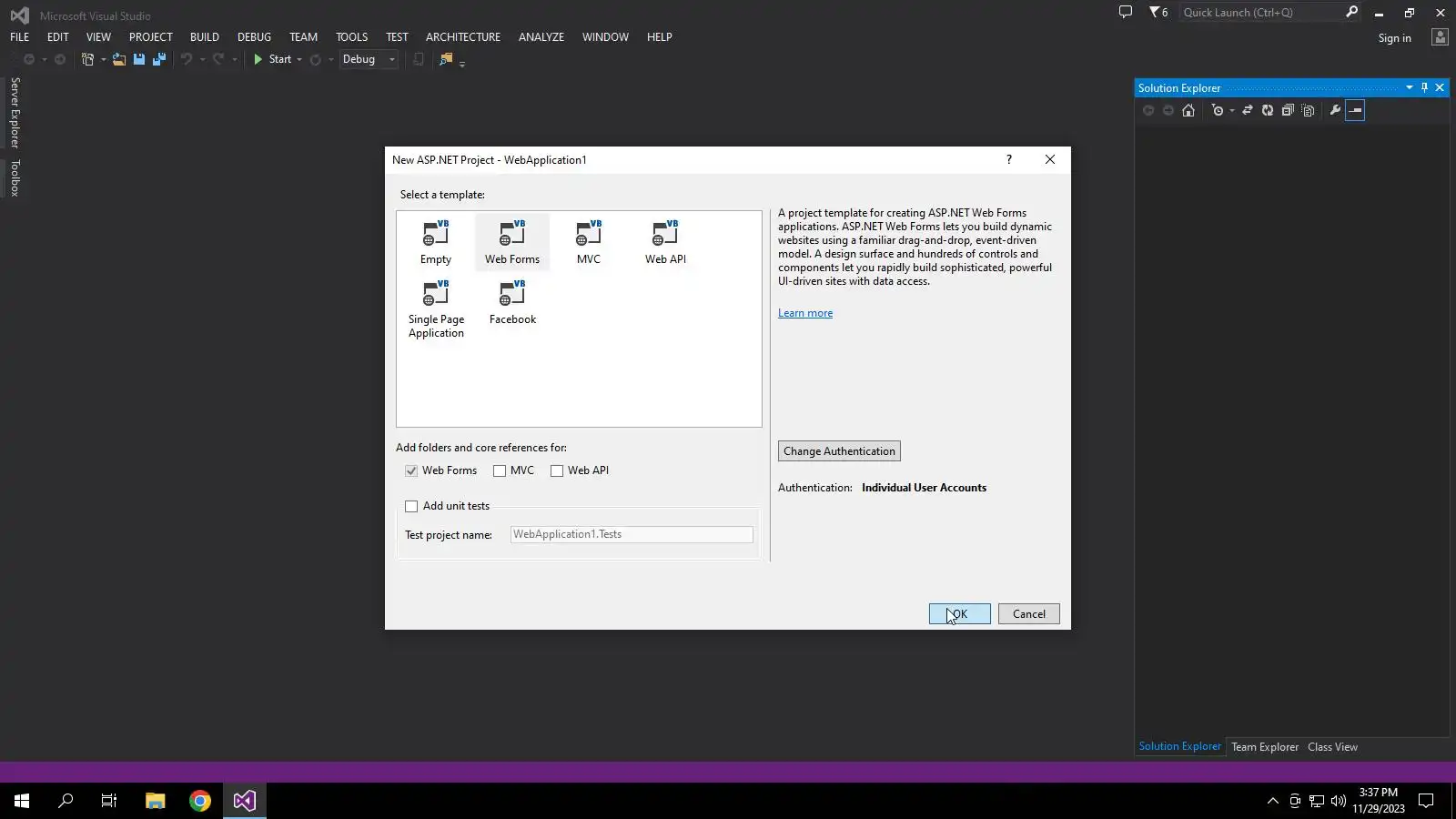Click the Quick Launch search field

pyautogui.click(x=1261, y=12)
